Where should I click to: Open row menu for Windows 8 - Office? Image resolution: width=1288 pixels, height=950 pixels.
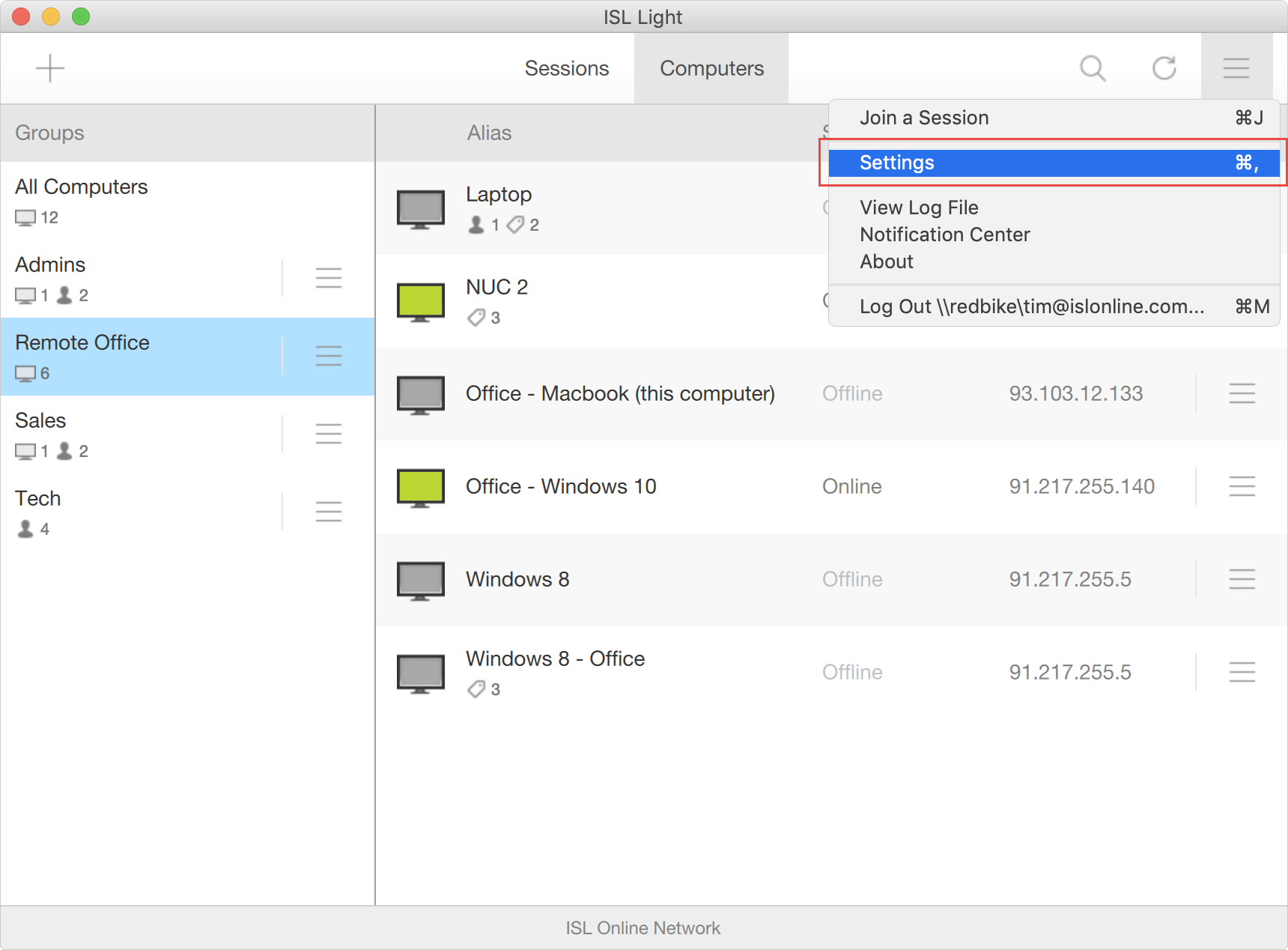point(1242,672)
